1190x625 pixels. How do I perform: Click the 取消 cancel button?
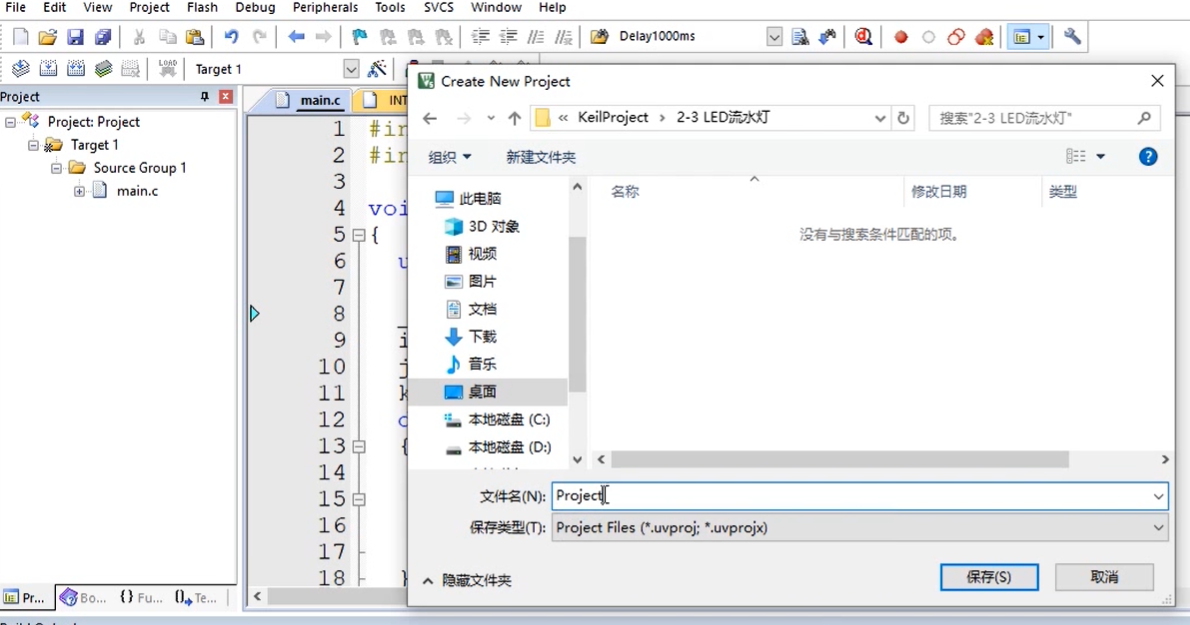coord(1104,577)
